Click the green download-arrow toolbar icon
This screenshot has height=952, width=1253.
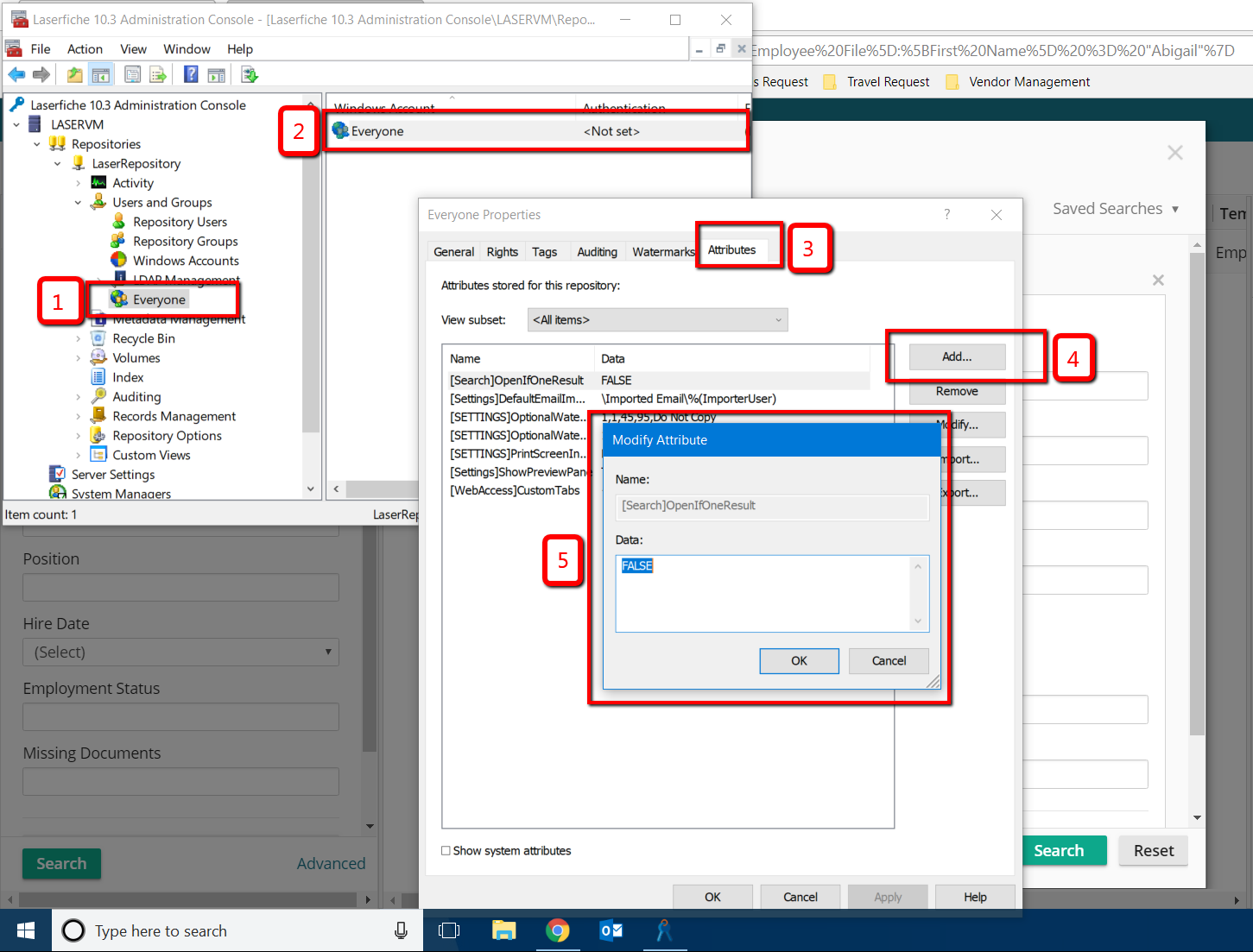250,75
